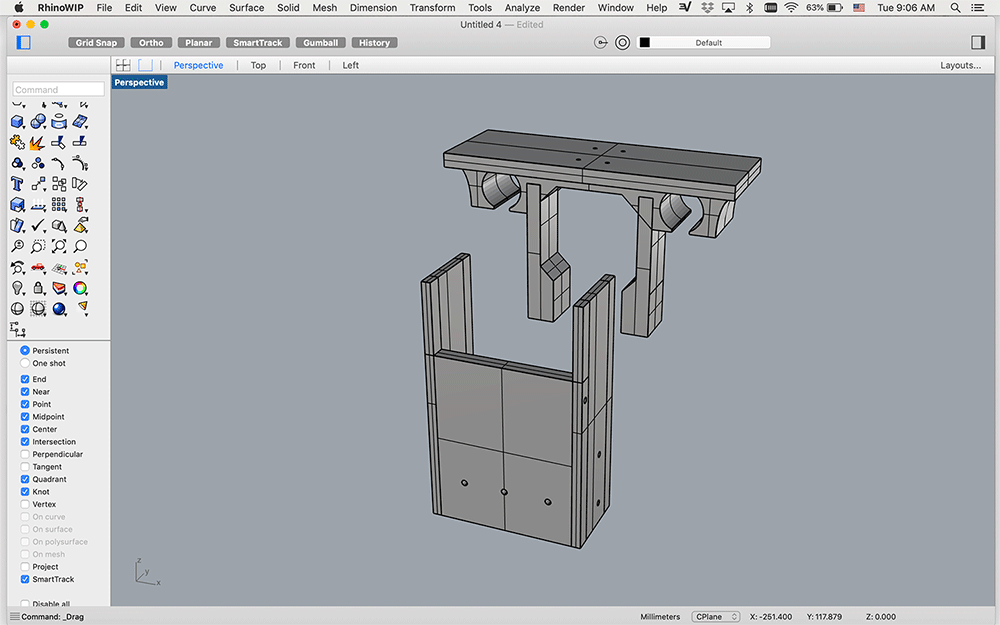Select the Text object tool

pos(17,184)
